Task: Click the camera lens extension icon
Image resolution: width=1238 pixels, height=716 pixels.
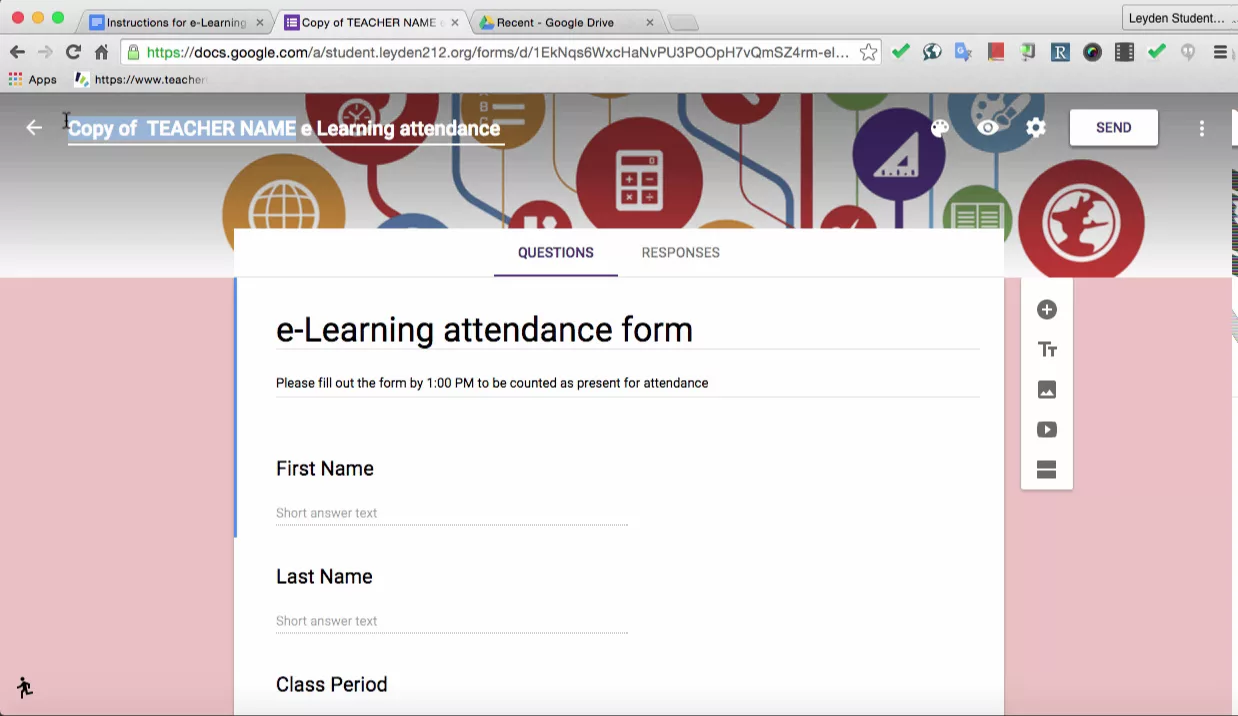Action: click(1092, 52)
